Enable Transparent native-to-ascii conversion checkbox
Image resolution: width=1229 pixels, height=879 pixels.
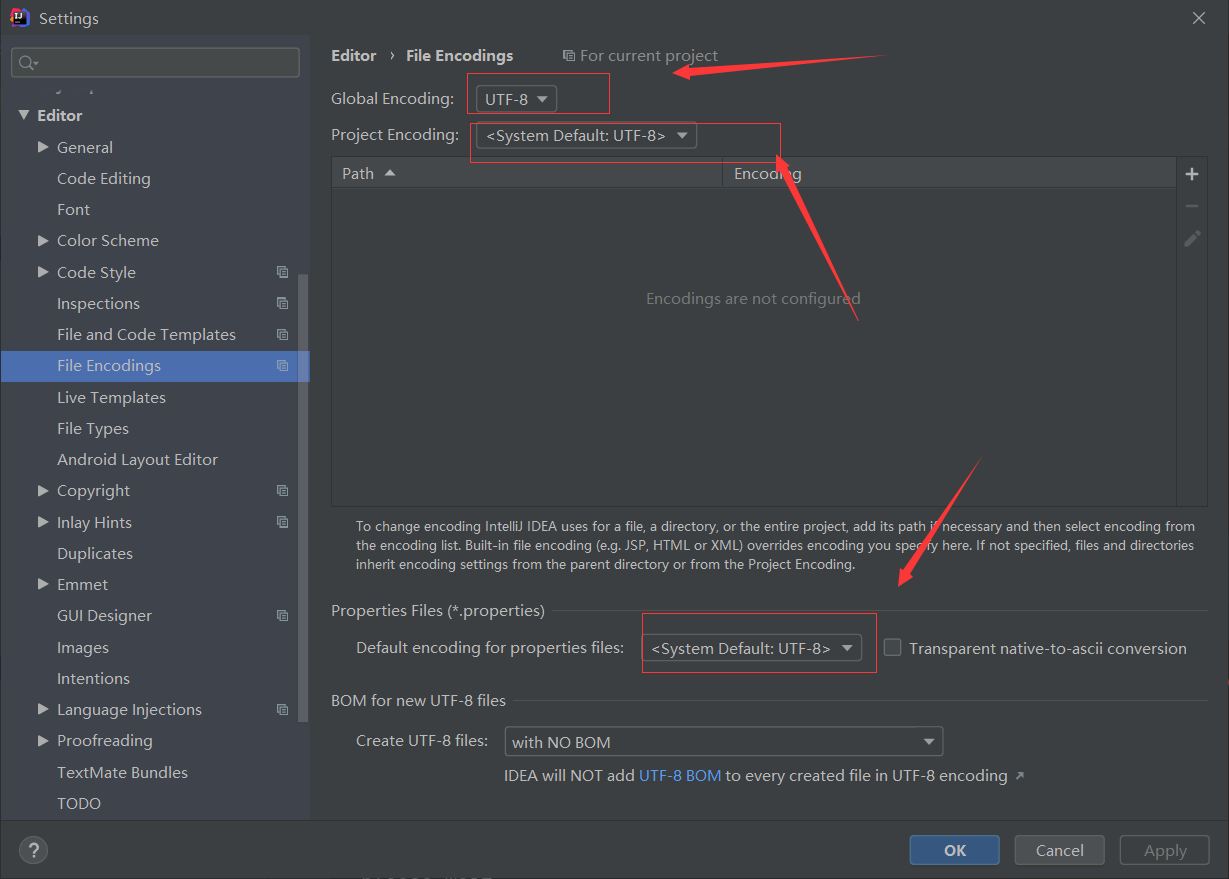pyautogui.click(x=892, y=648)
